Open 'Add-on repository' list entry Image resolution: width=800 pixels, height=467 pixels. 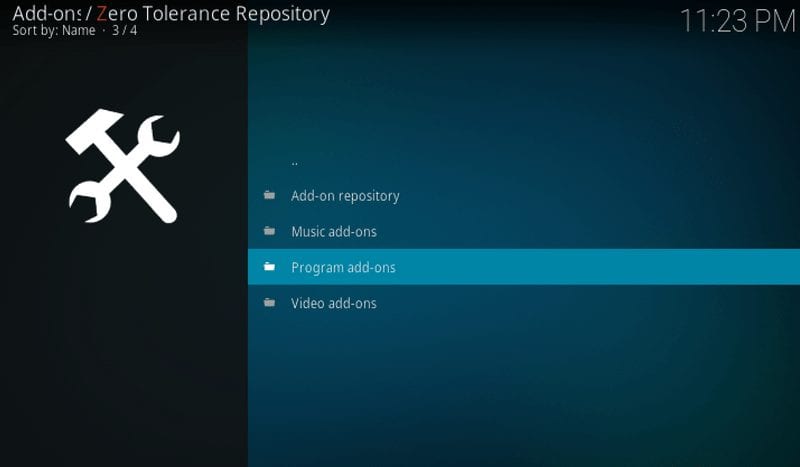(x=524, y=195)
